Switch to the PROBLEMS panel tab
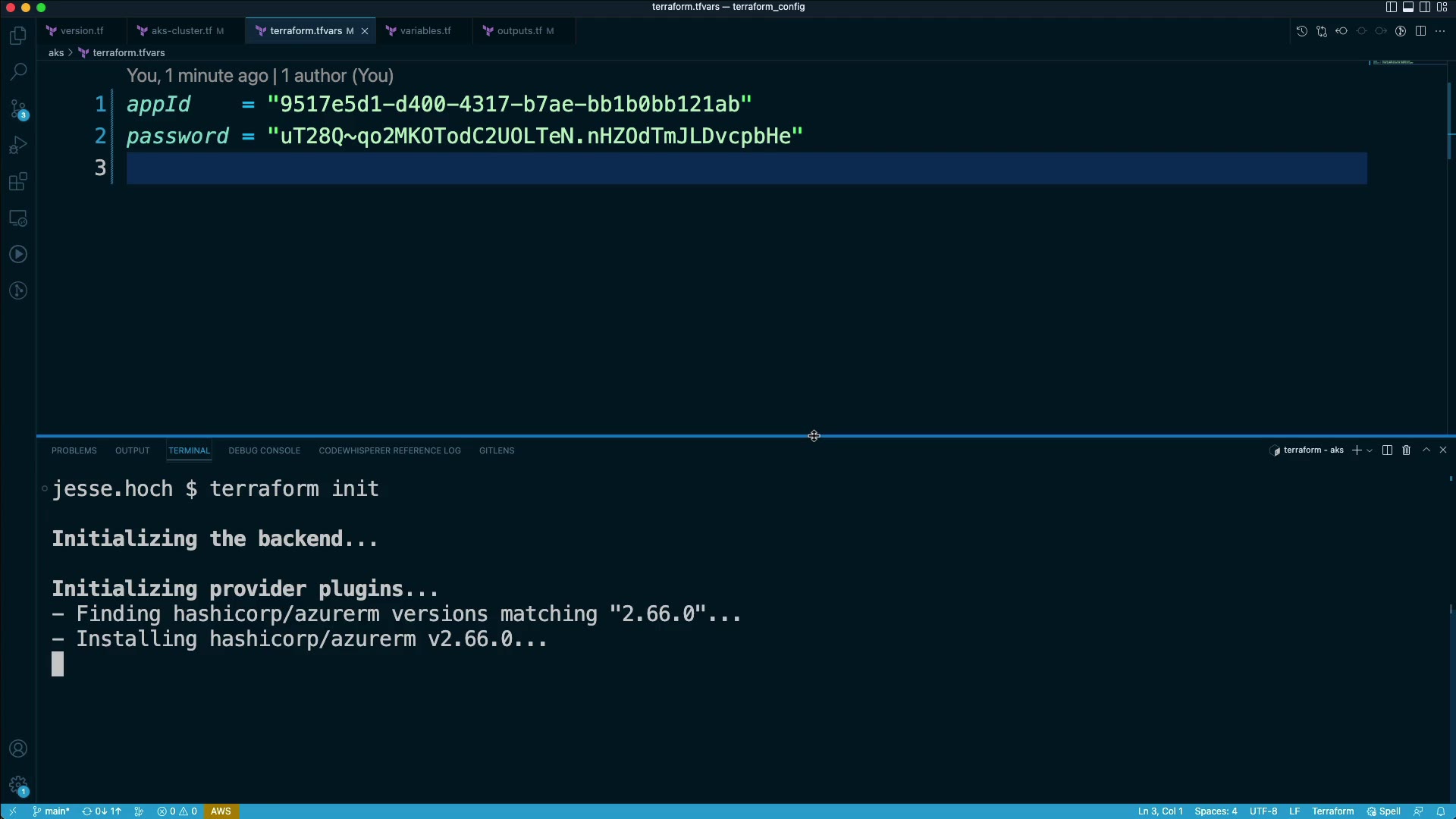 point(74,450)
